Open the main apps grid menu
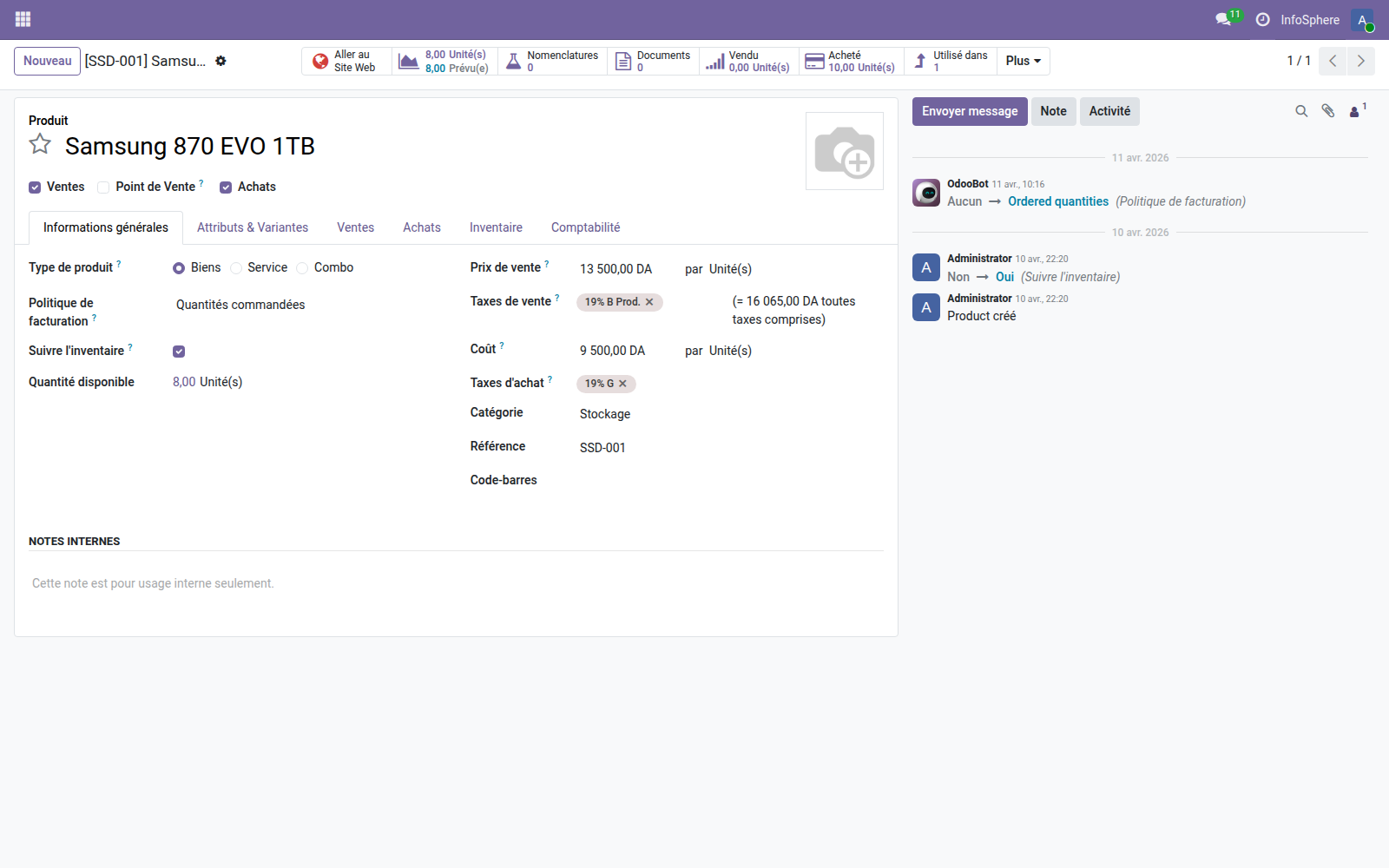1389x868 pixels. click(23, 19)
